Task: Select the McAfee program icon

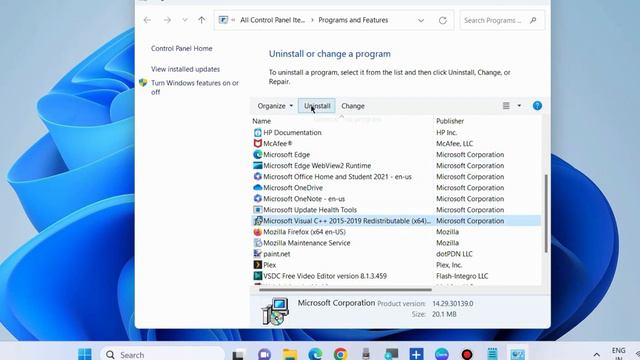Action: (x=258, y=143)
